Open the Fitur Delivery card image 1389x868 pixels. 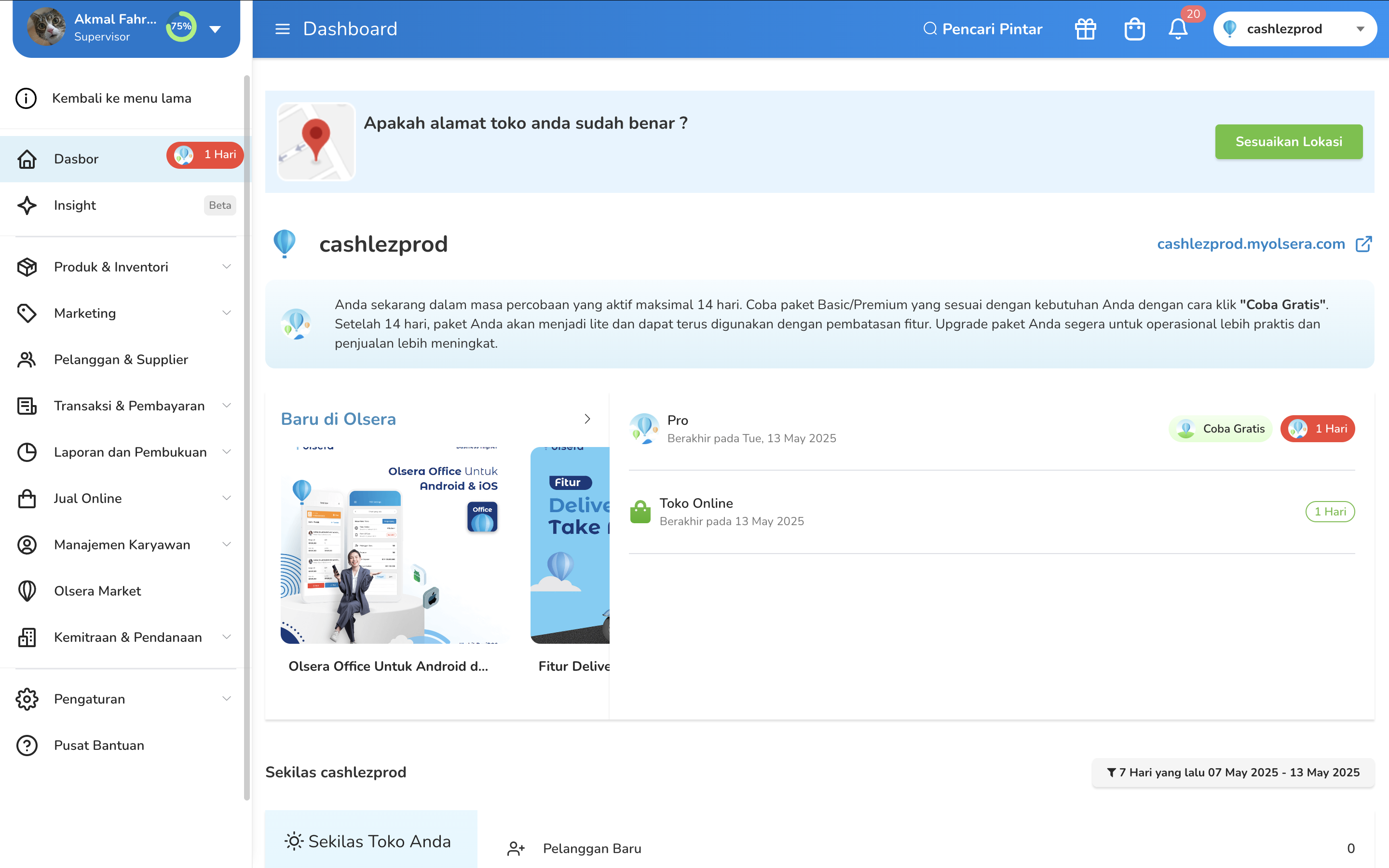coord(570,545)
